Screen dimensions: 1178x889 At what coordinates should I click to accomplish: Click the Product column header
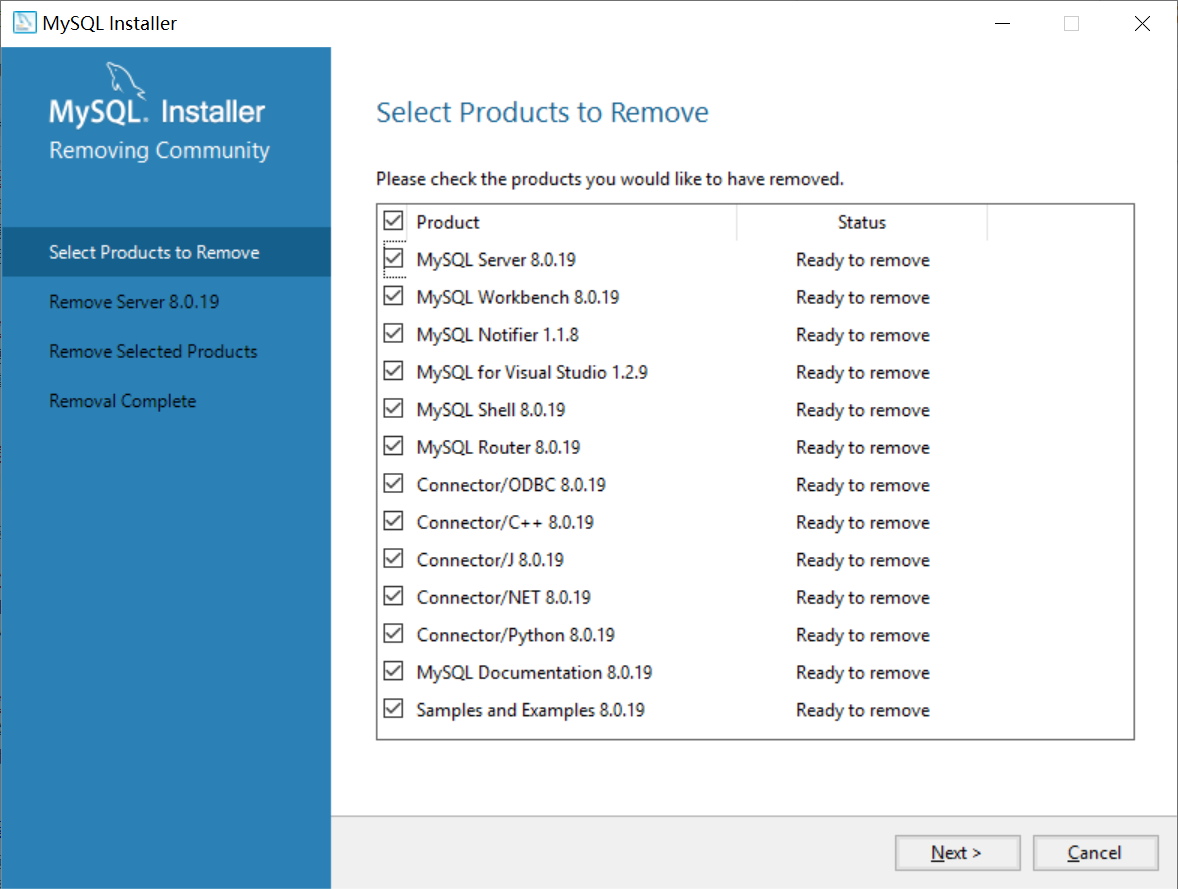click(x=572, y=222)
